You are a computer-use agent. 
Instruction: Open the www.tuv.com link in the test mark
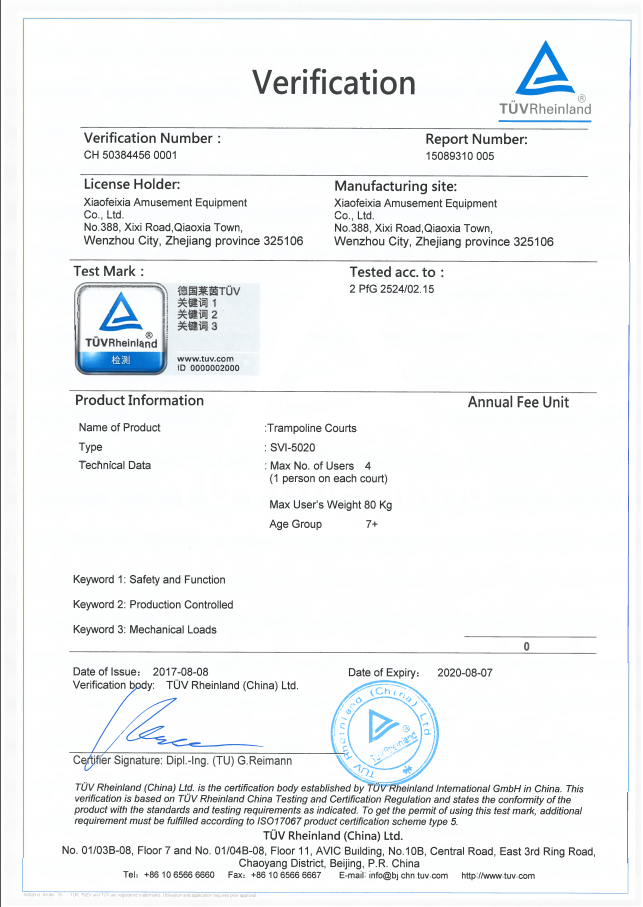pyautogui.click(x=205, y=359)
